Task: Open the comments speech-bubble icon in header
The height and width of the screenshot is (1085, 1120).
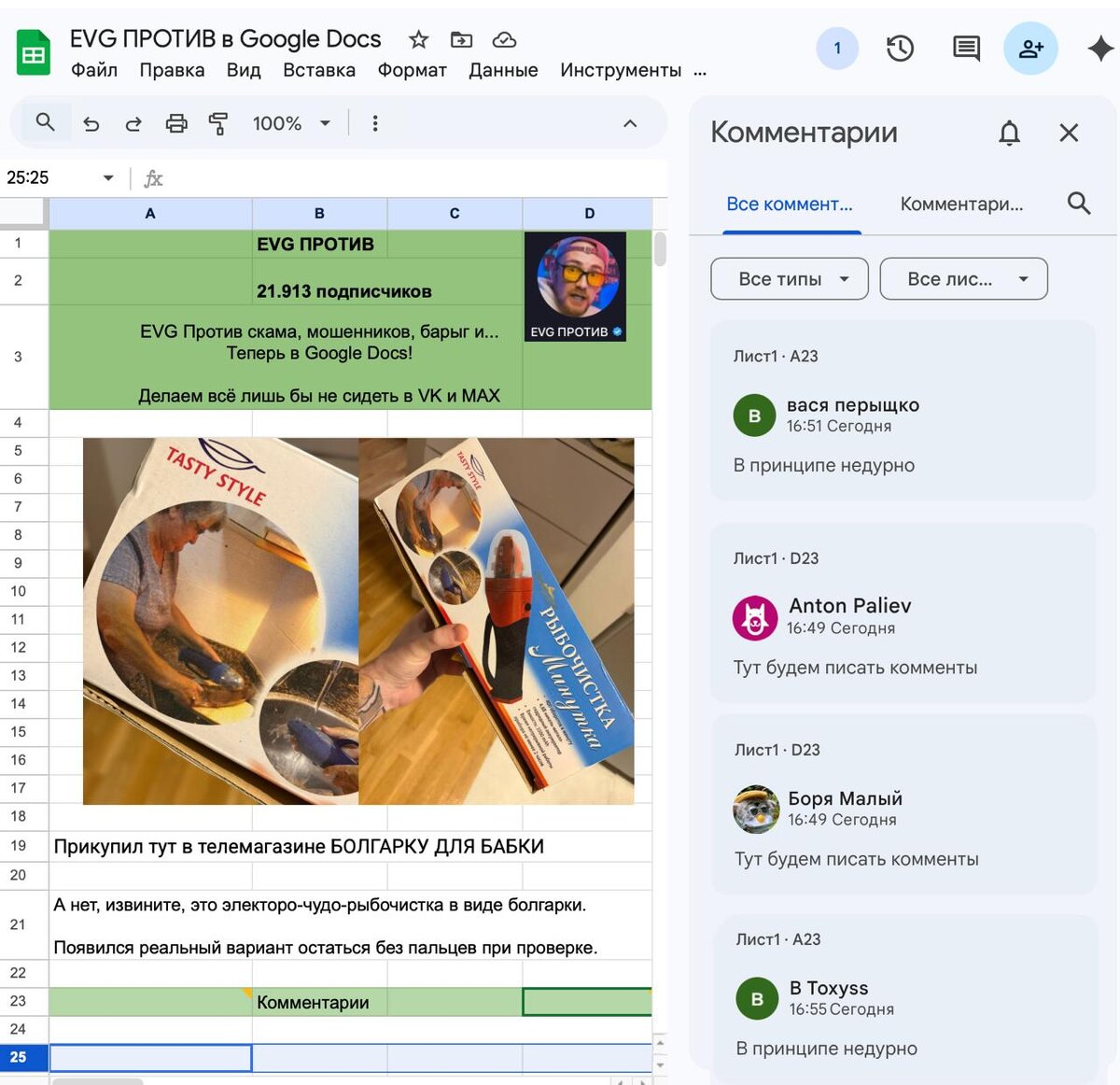Action: [966, 49]
